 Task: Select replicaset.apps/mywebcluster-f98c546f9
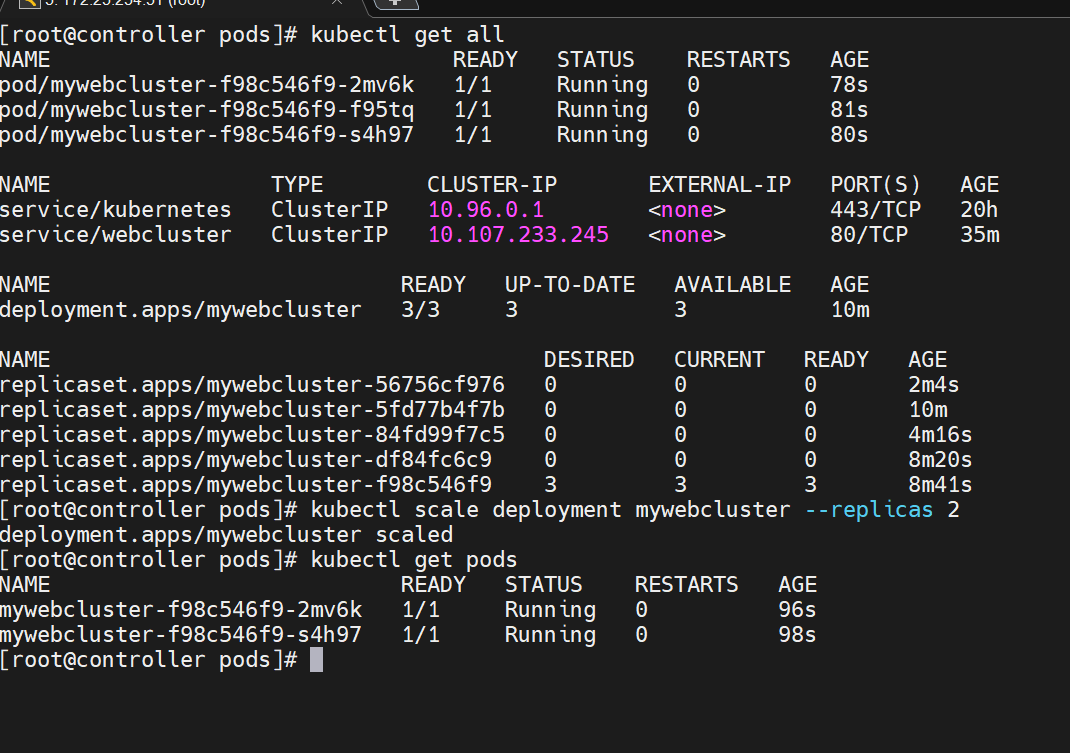pyautogui.click(x=246, y=485)
